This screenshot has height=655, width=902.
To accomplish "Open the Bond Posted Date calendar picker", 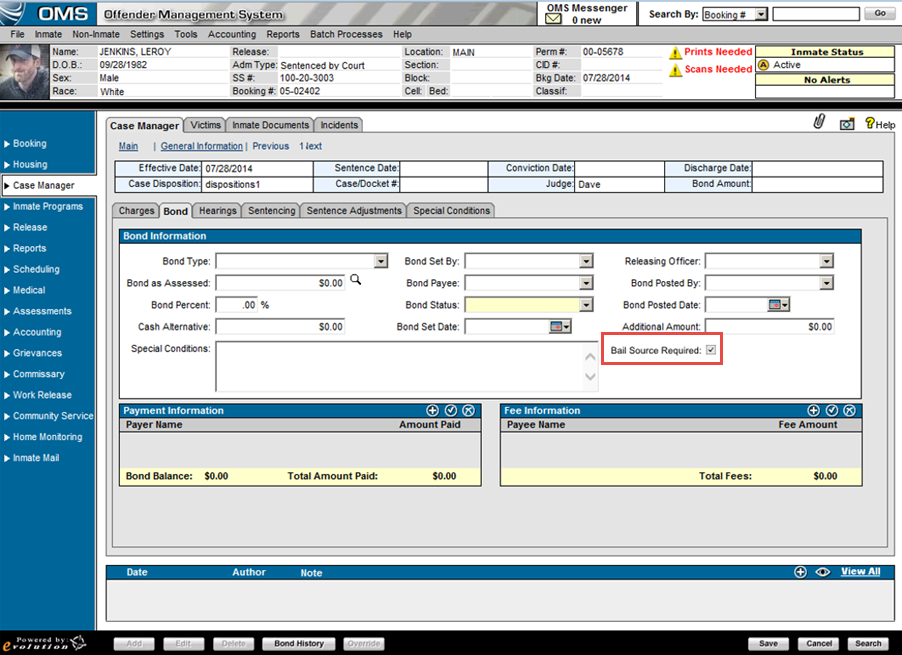I will [x=778, y=304].
